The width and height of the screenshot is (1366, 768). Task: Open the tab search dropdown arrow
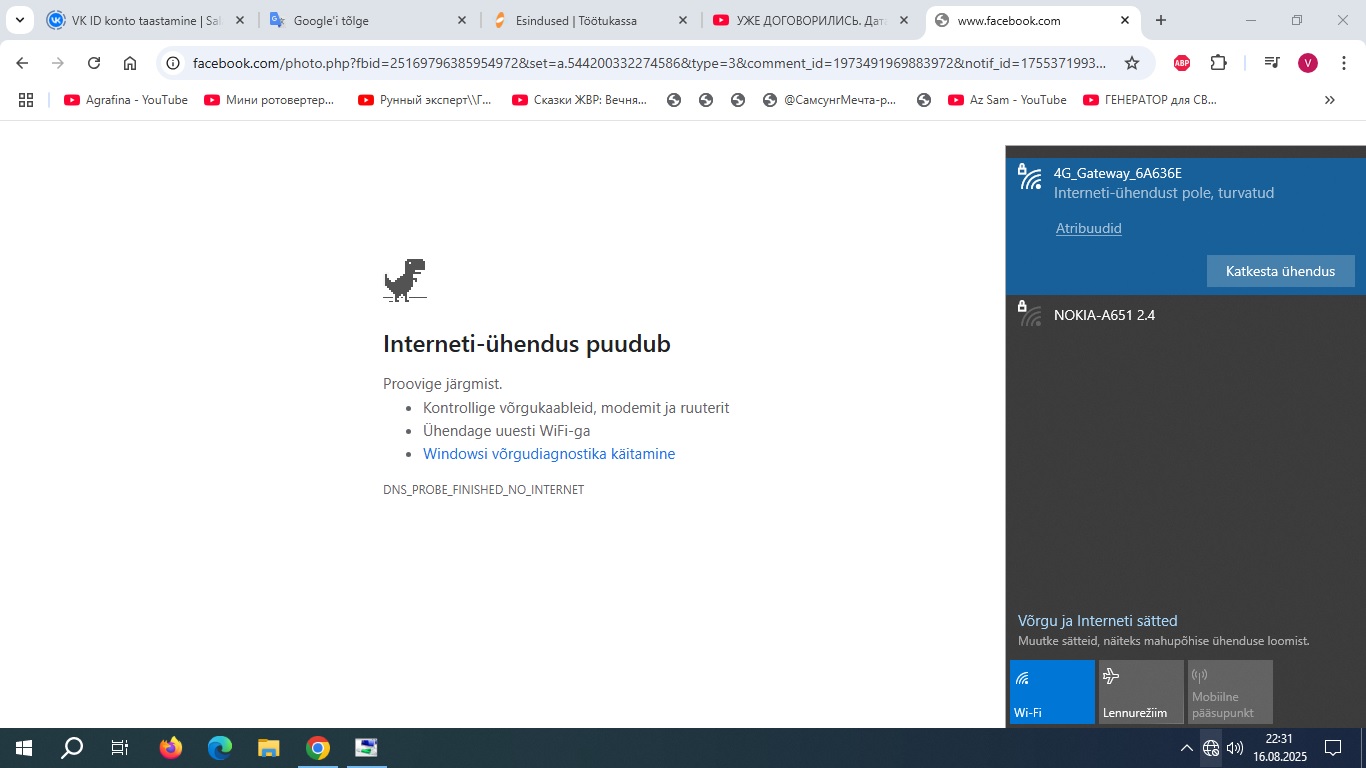coord(20,20)
